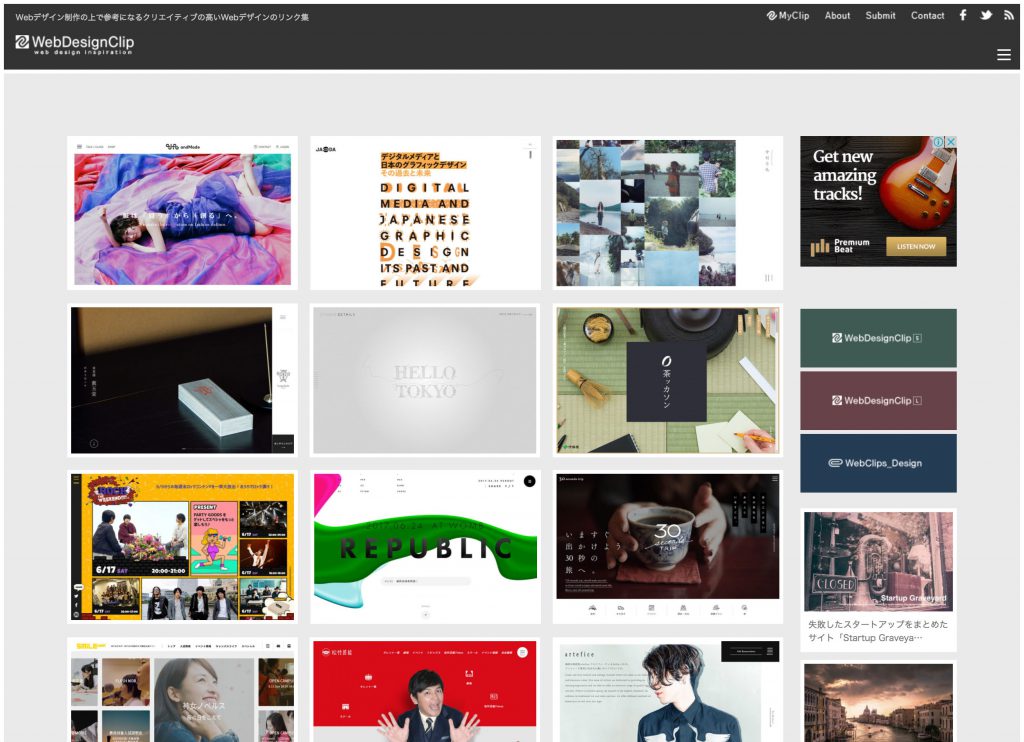
Task: Go to the About page
Action: pos(837,15)
